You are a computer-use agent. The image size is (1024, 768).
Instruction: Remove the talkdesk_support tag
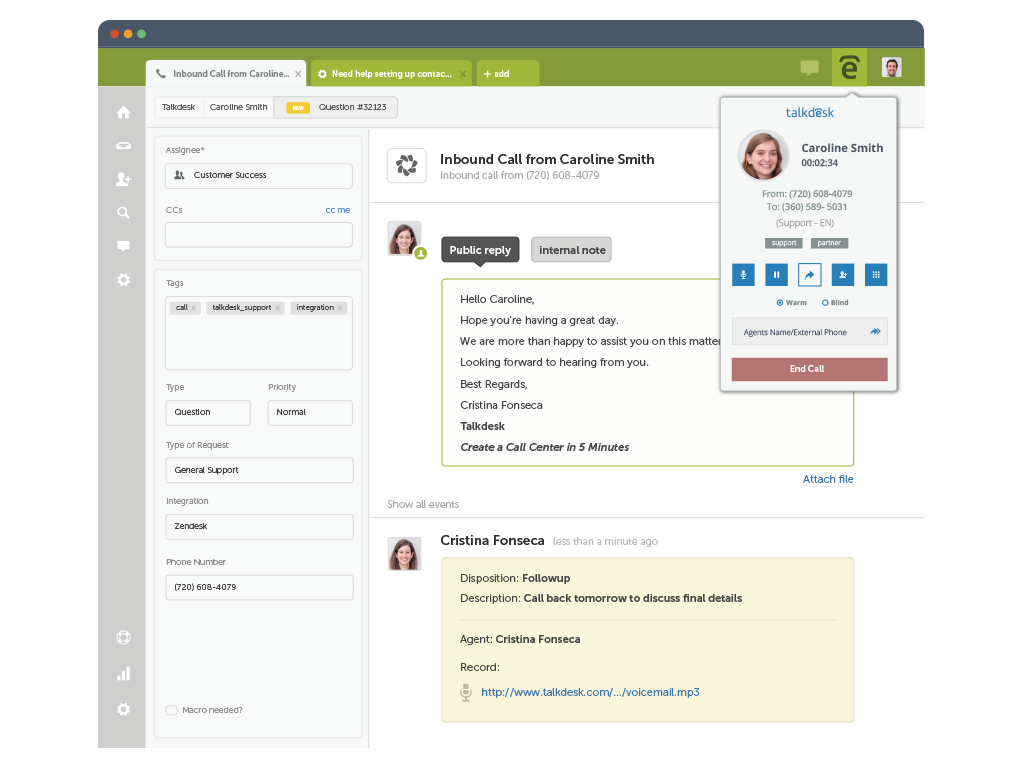click(x=278, y=308)
